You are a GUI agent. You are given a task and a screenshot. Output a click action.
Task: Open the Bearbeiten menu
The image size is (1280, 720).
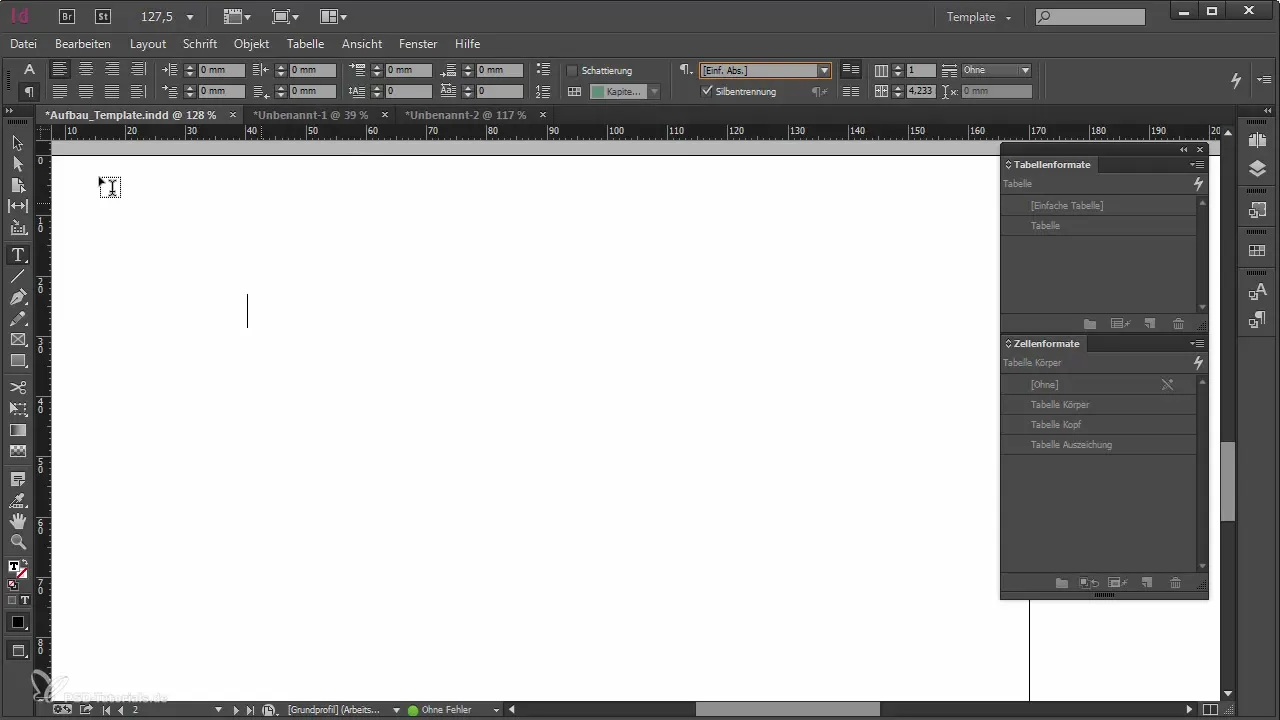[83, 44]
